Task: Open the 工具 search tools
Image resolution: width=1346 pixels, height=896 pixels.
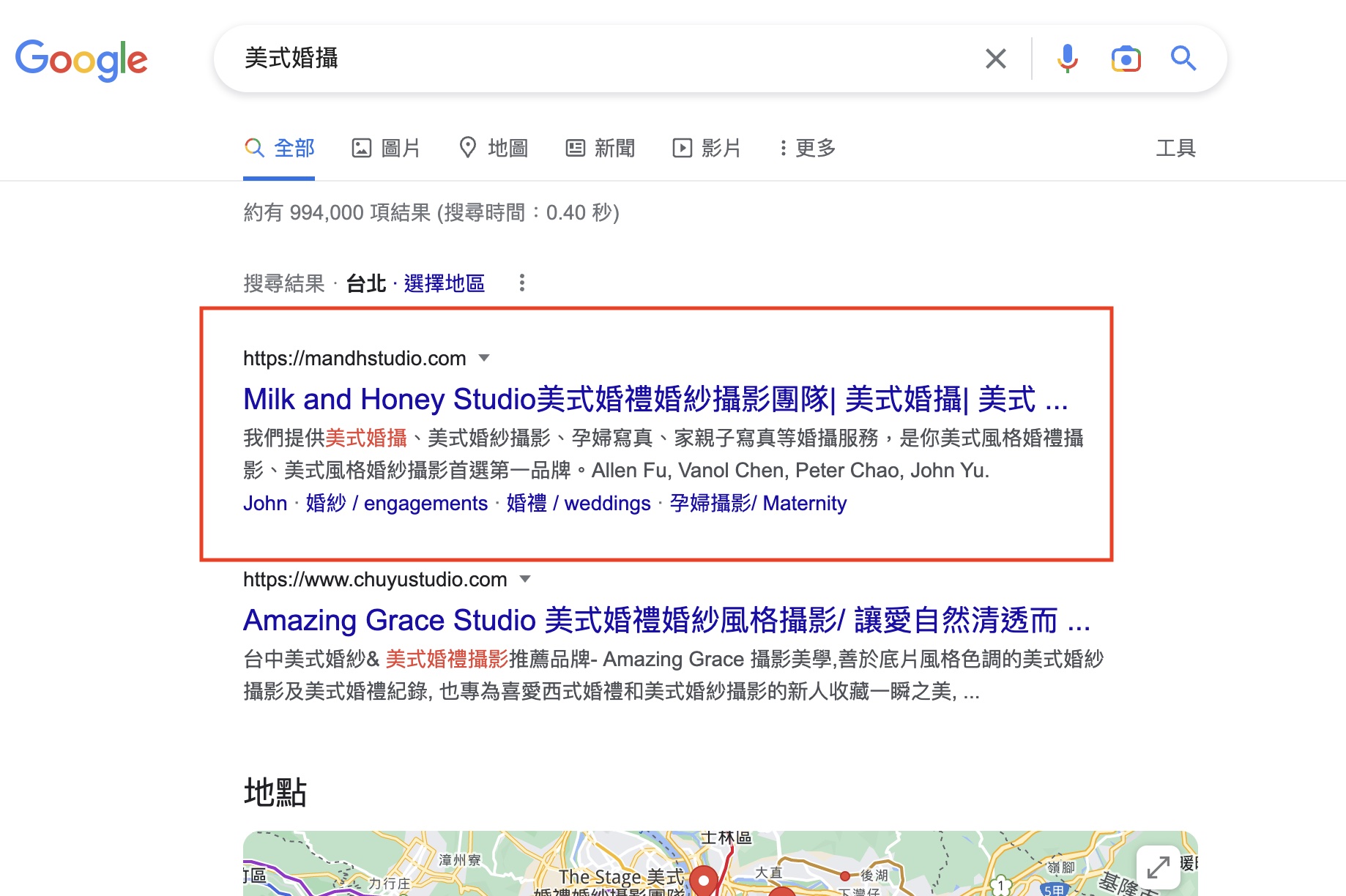Action: [x=1176, y=149]
